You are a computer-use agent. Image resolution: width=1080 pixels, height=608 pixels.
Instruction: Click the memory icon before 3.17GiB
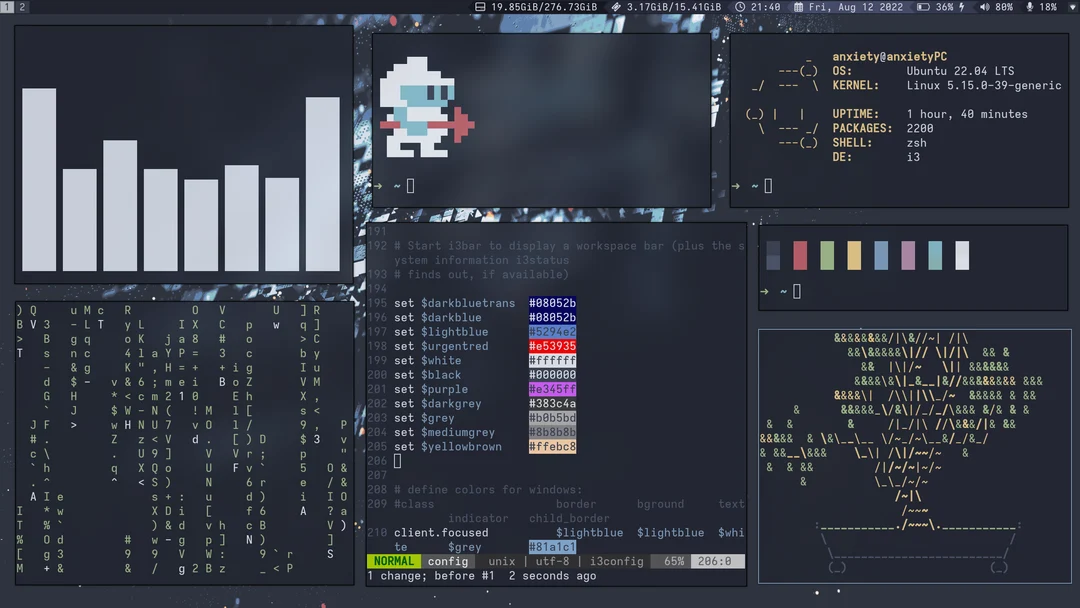pos(616,6)
